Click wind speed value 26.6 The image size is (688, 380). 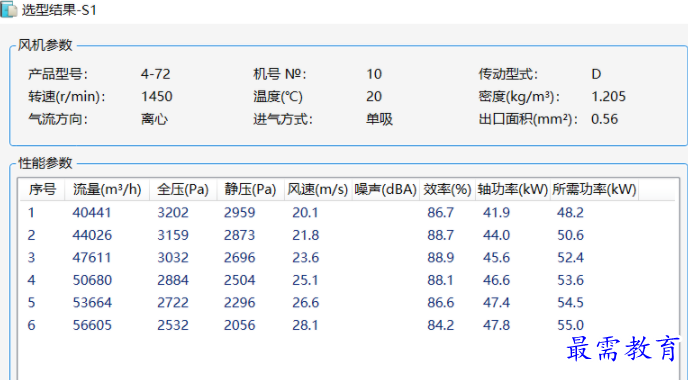point(305,303)
